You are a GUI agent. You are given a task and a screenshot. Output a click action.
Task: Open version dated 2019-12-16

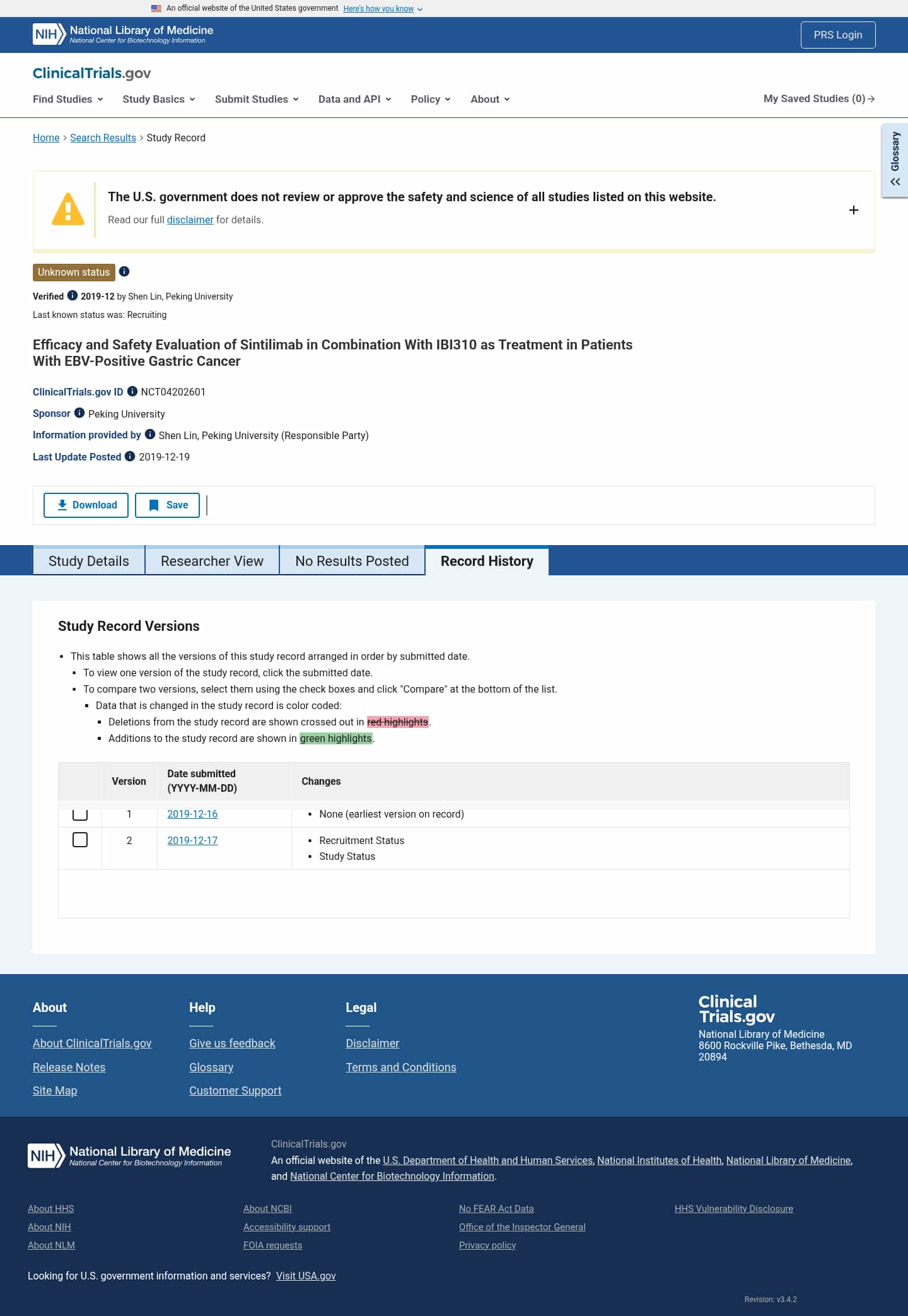coord(192,814)
